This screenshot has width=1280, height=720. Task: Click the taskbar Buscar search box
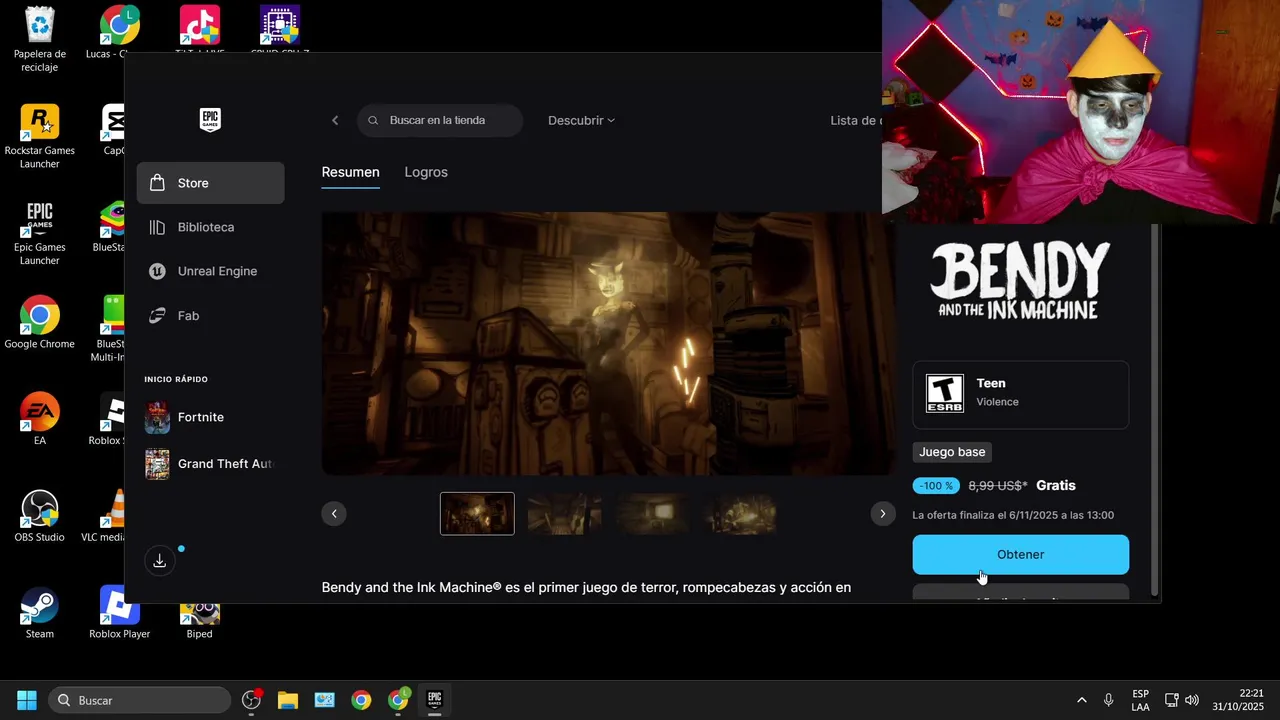pos(140,700)
